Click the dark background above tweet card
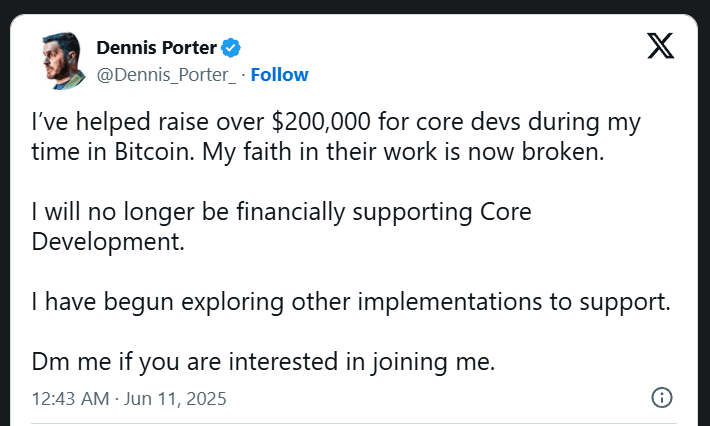This screenshot has height=426, width=710. [355, 7]
